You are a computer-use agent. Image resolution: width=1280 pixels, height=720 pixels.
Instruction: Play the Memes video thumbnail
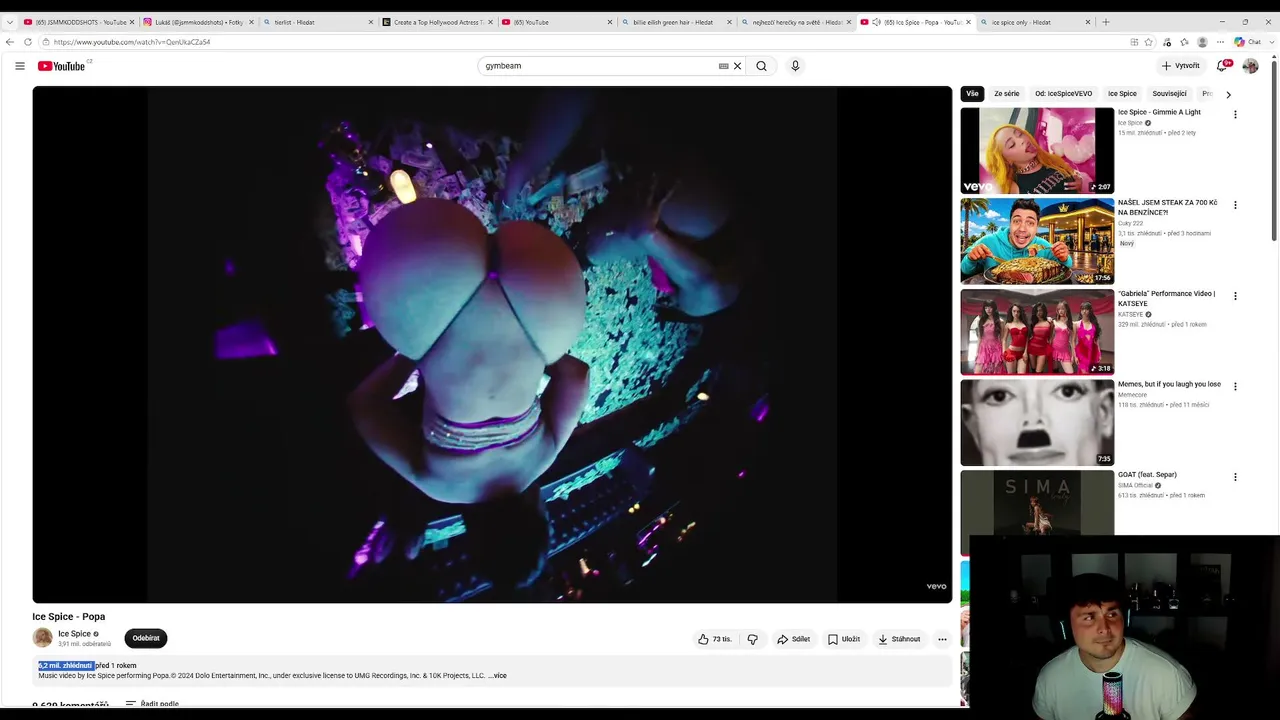[1037, 422]
